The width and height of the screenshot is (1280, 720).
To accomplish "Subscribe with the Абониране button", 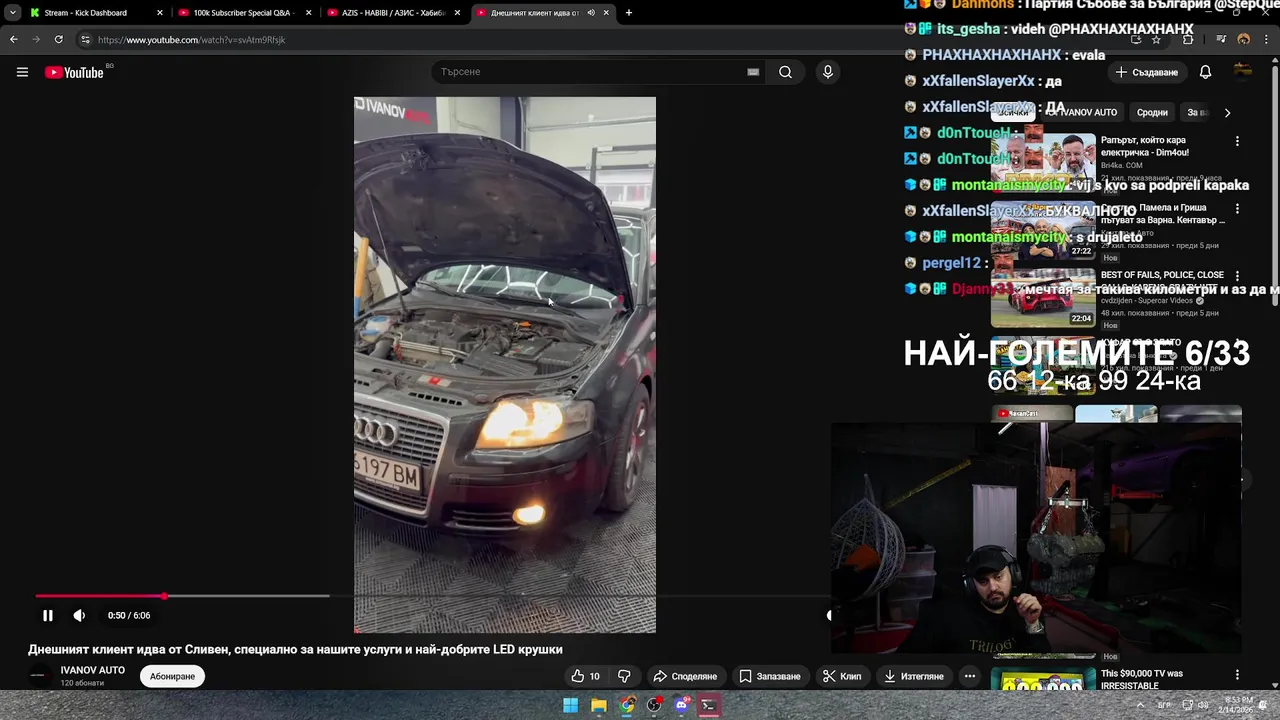I will tap(172, 677).
